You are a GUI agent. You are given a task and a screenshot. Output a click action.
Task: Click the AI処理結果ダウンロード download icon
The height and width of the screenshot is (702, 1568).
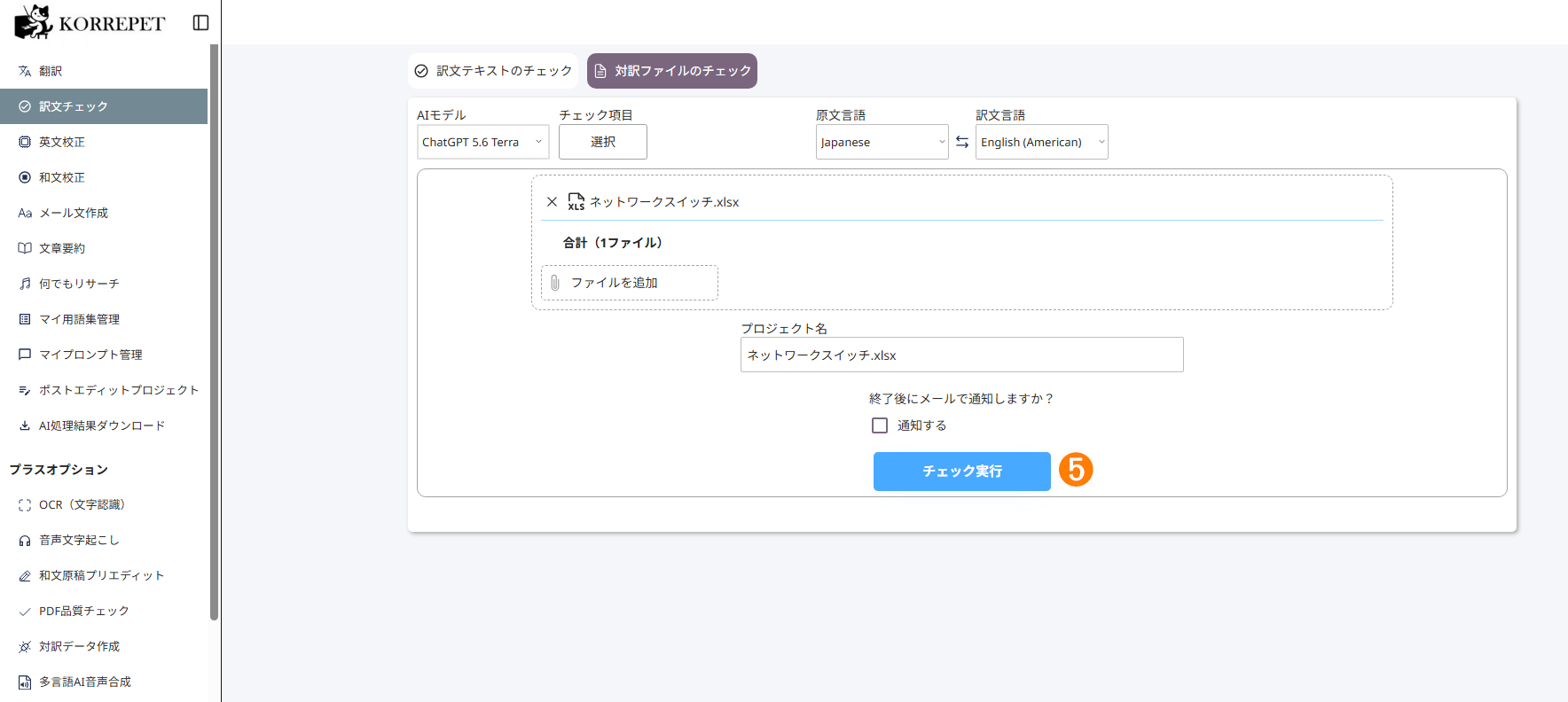pyautogui.click(x=25, y=425)
